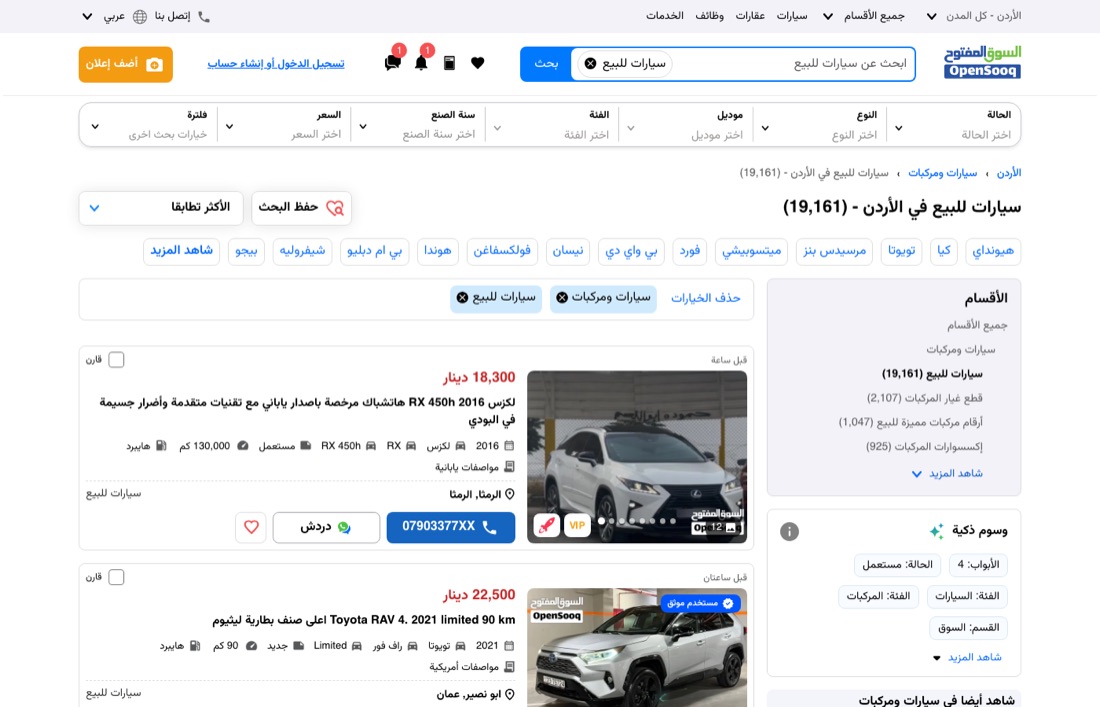This screenshot has width=1100, height=707.
Task: Open the سنة الصنع filter dropdown
Action: [418, 126]
